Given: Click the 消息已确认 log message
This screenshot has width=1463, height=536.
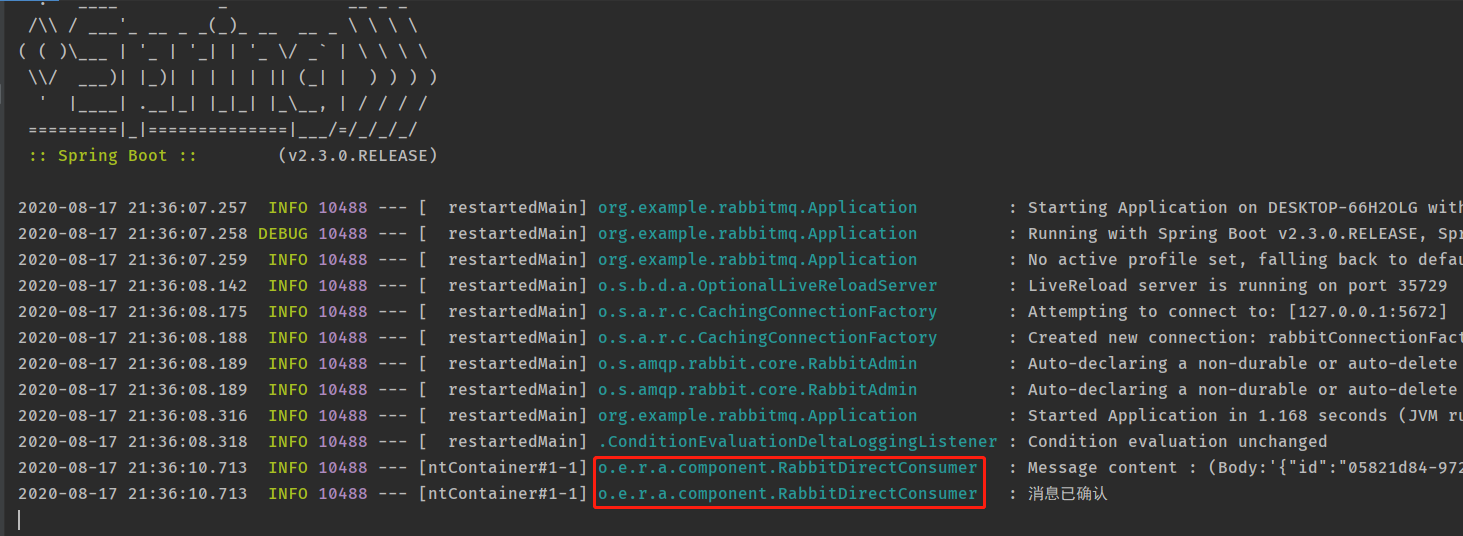Looking at the screenshot, I should [1068, 494].
